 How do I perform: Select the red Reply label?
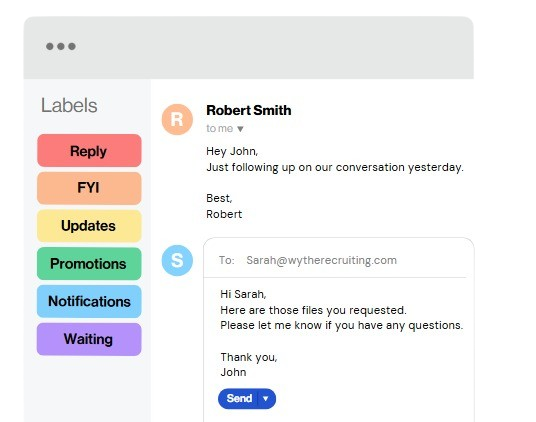pos(89,151)
